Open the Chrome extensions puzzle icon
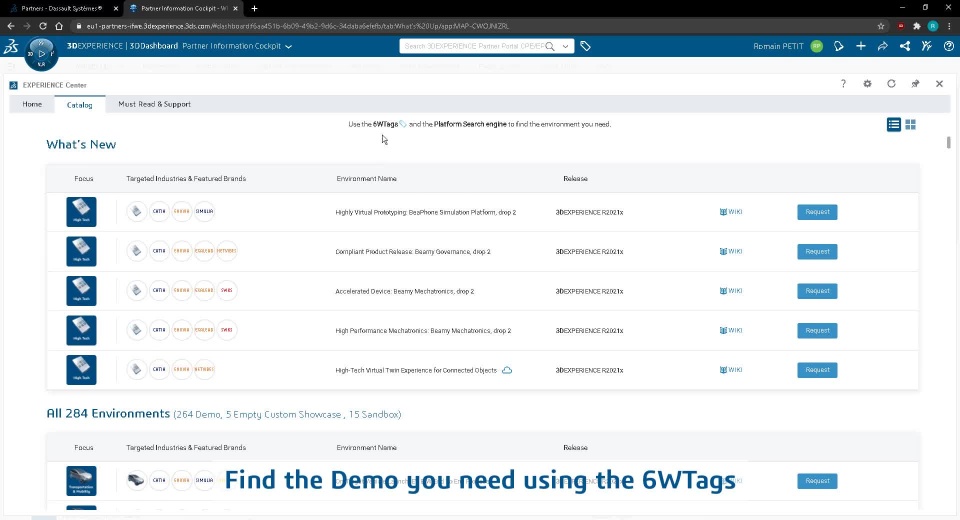The width and height of the screenshot is (960, 520). [x=917, y=26]
